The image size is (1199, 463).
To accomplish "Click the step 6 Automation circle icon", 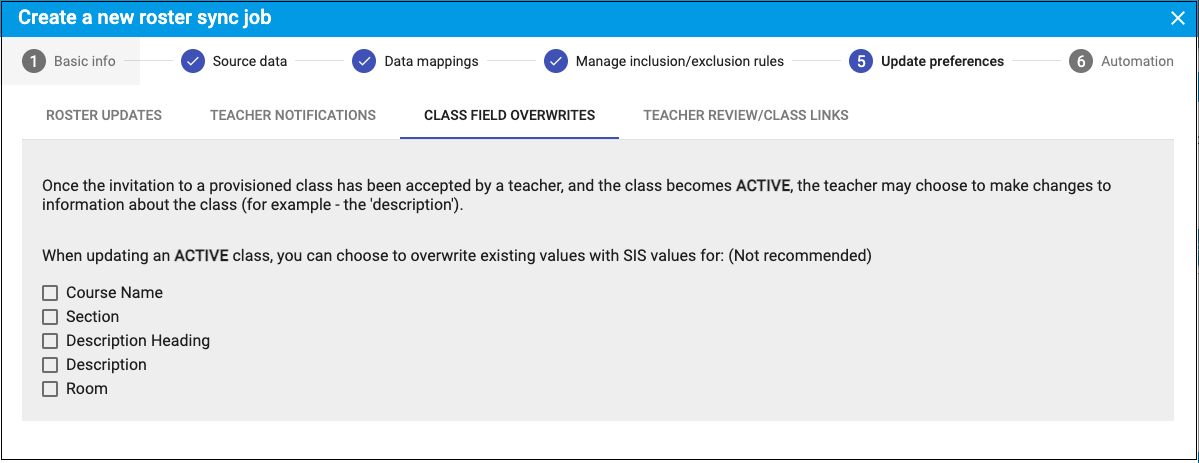I will 1080,61.
